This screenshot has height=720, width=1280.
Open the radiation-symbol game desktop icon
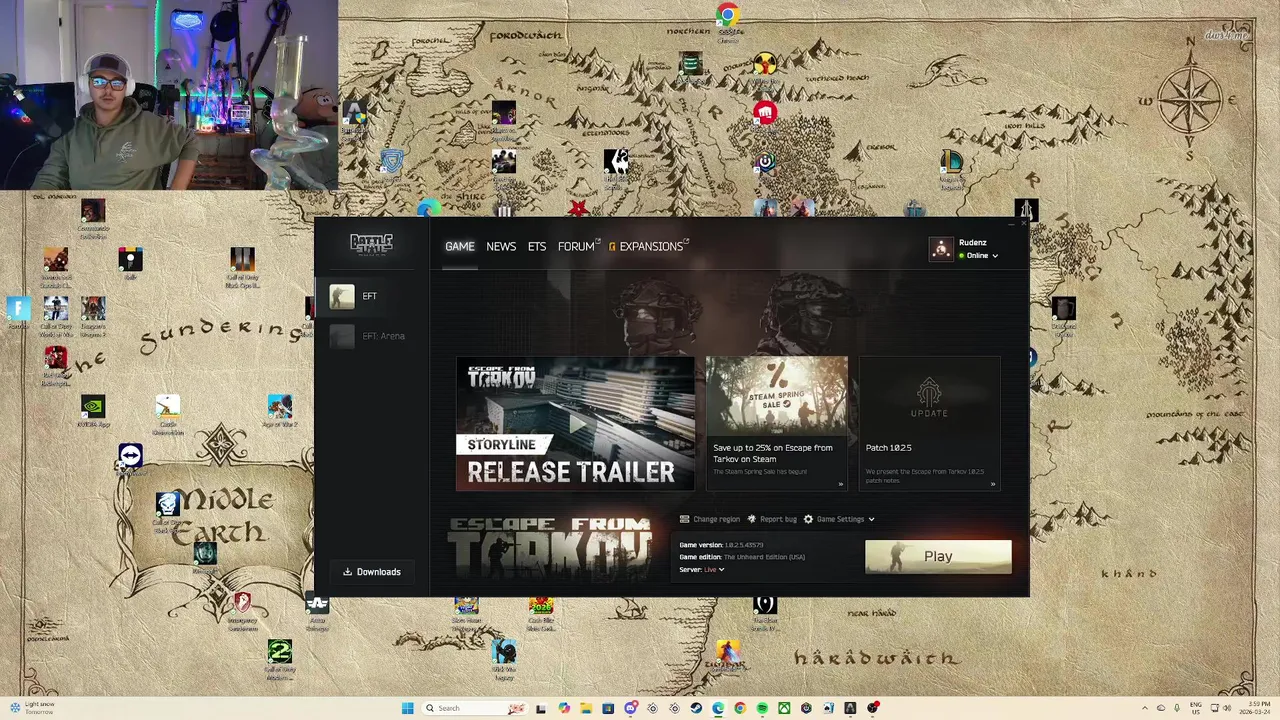(764, 64)
